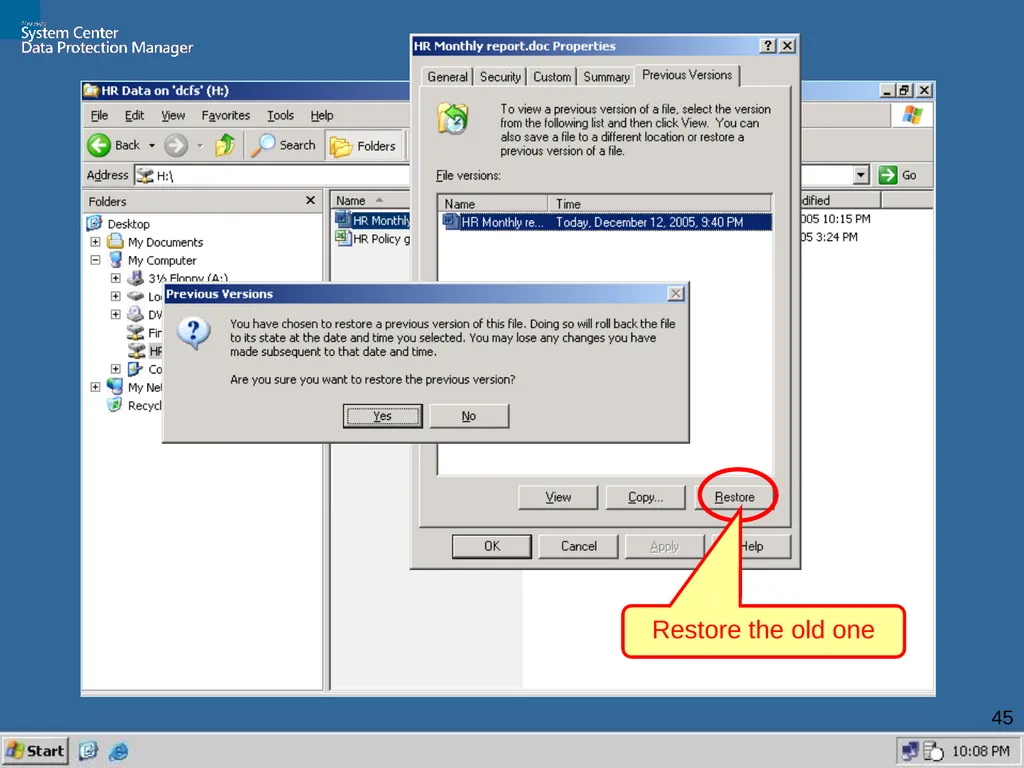The image size is (1024, 768).
Task: Click No in the Previous Versions dialog
Action: click(469, 416)
